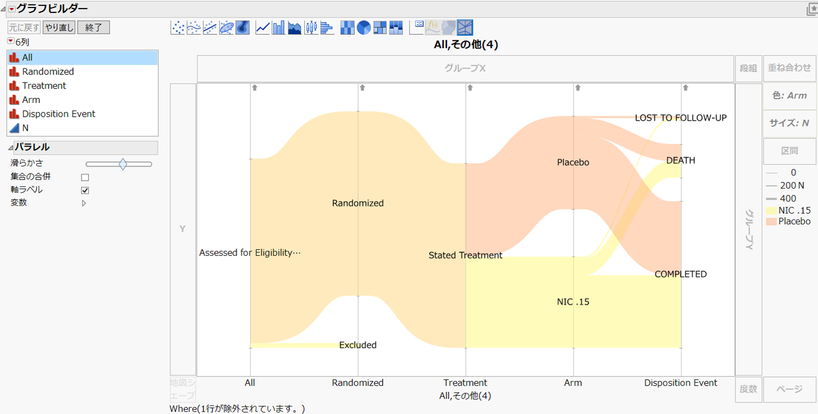Select the Randomized column in list
The width and height of the screenshot is (818, 414).
82,71
